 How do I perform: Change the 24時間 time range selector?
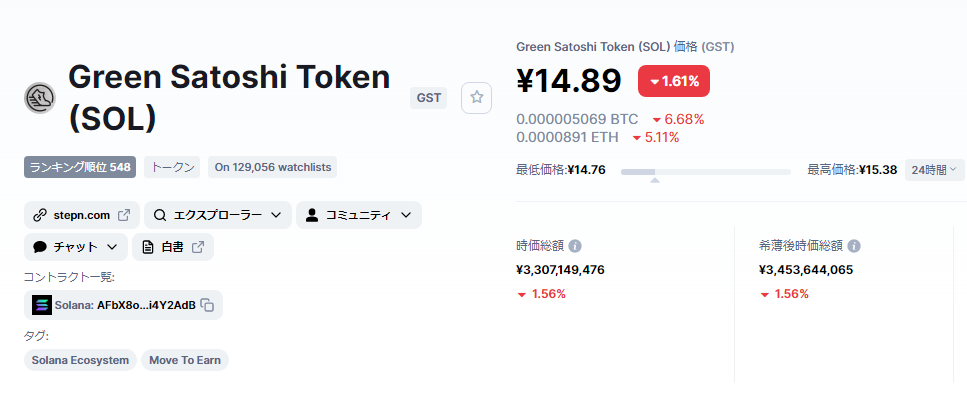(x=934, y=170)
